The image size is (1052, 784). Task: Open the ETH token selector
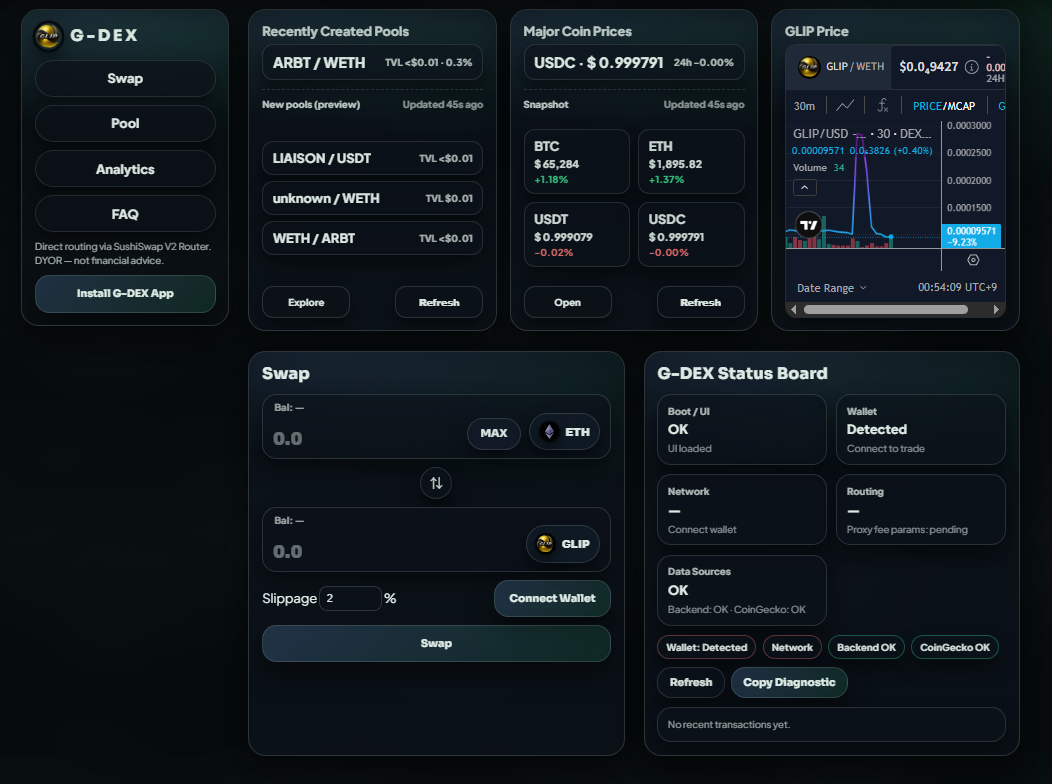point(564,432)
